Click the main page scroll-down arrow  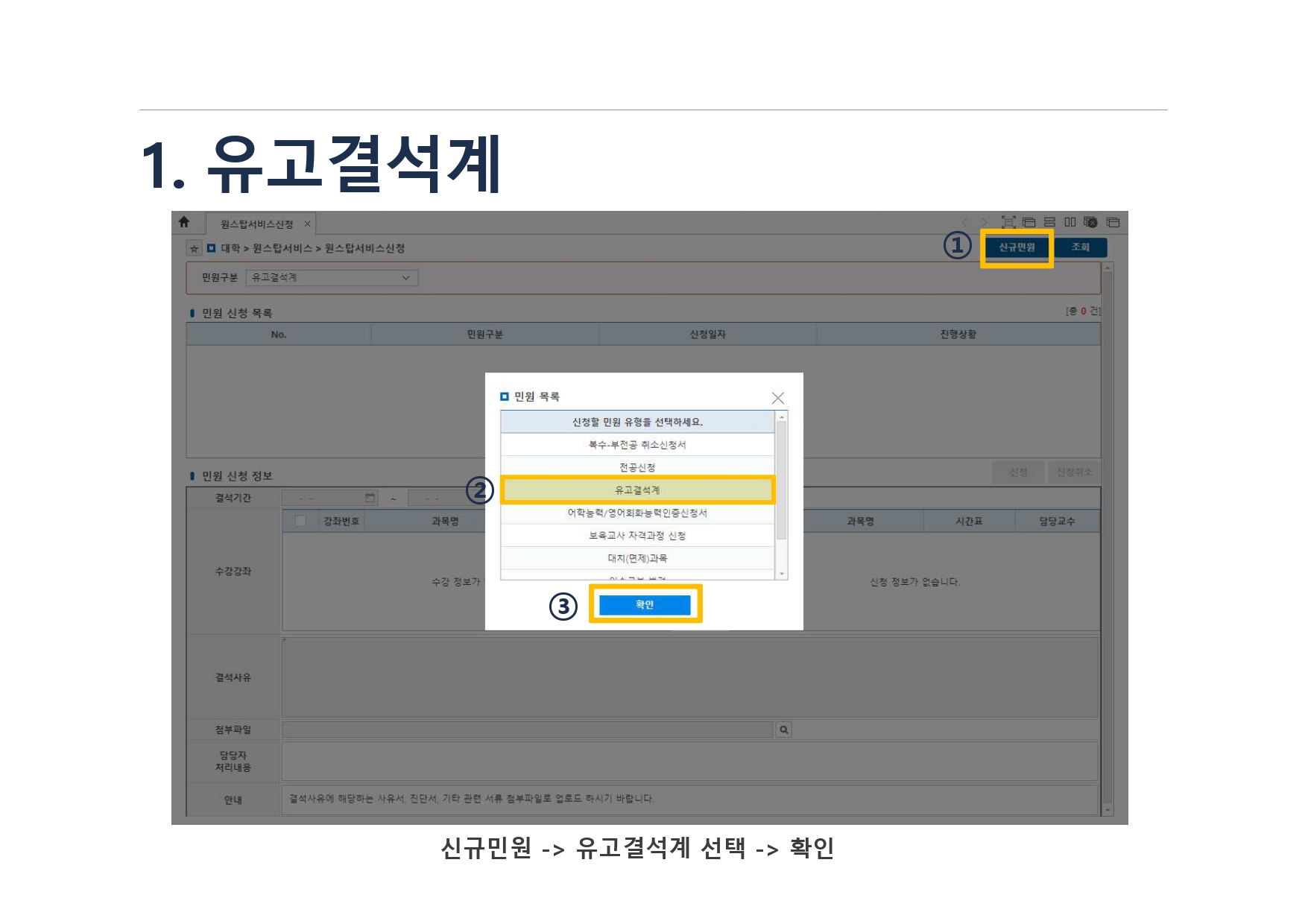point(1108,810)
